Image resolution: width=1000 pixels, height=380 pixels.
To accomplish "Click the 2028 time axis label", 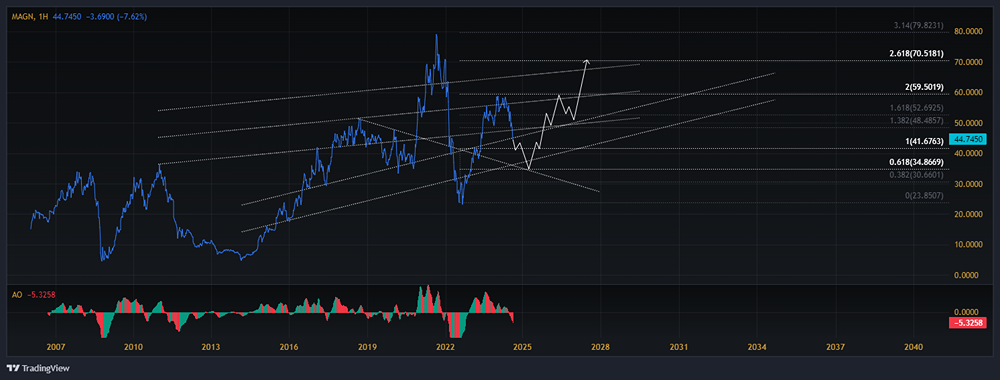I will point(601,347).
